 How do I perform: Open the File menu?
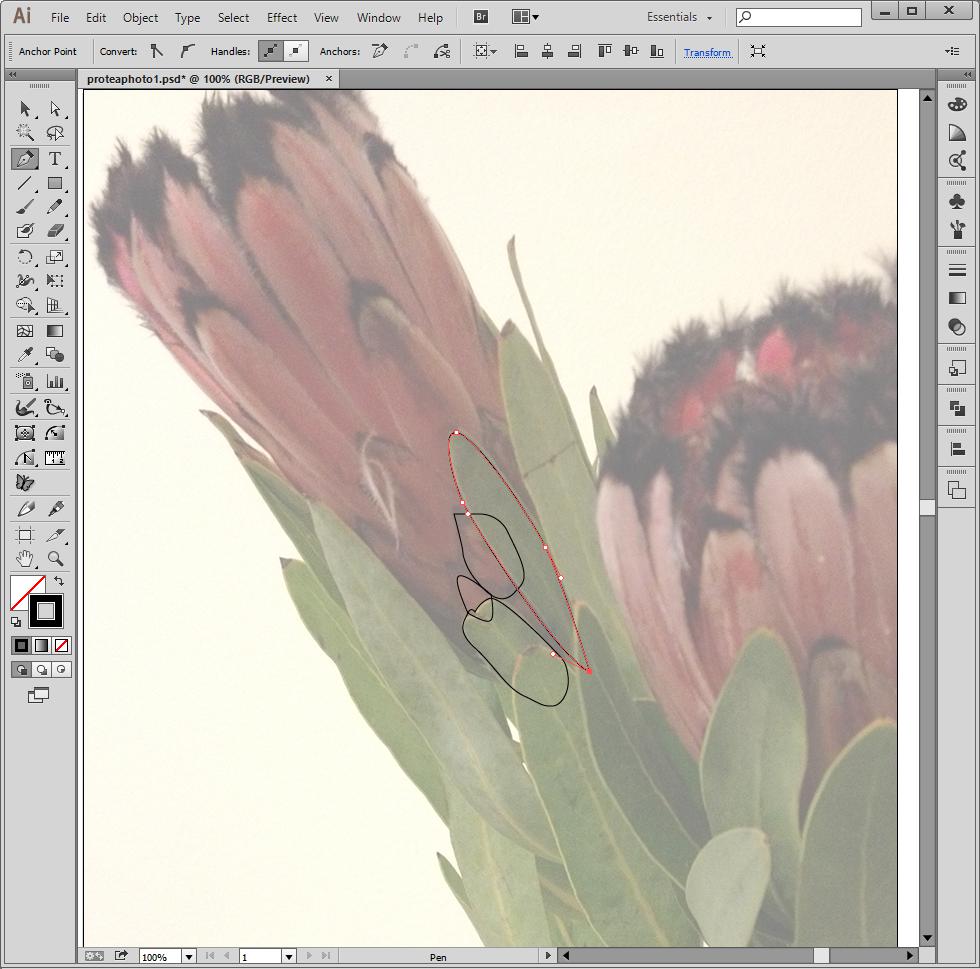coord(60,18)
